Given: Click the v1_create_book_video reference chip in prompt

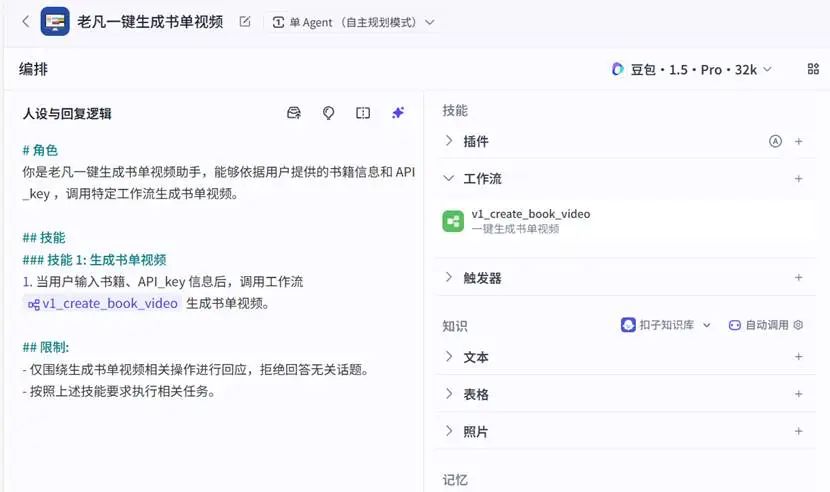Looking at the screenshot, I should (103, 303).
